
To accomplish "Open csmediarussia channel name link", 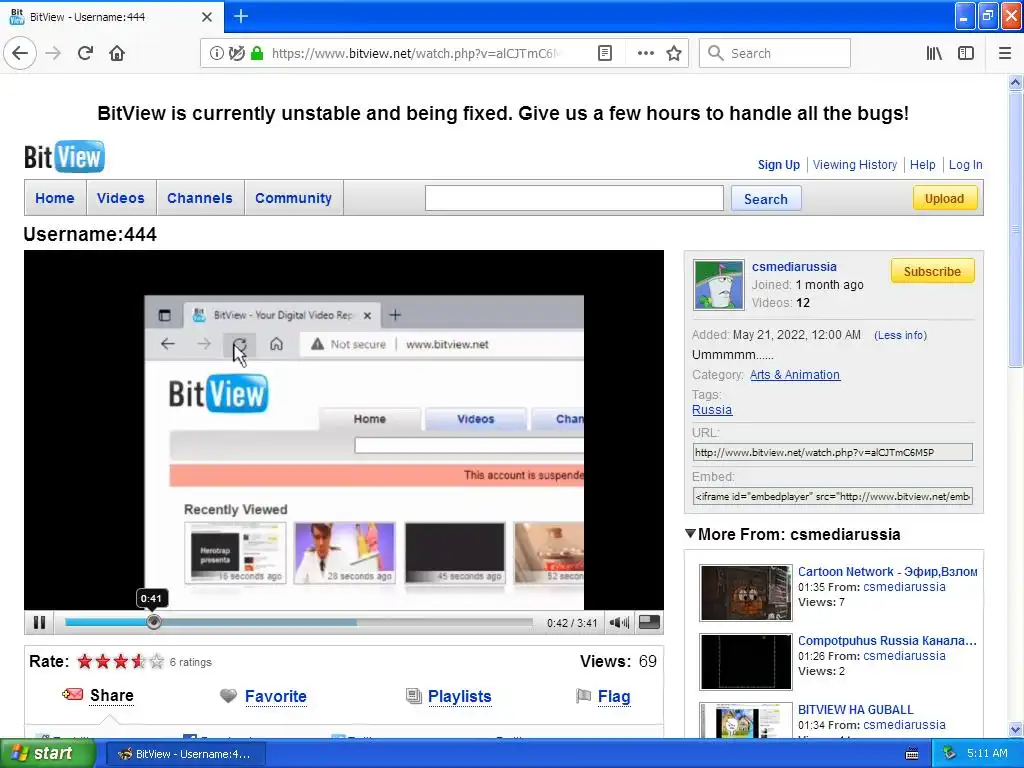I will pos(793,266).
